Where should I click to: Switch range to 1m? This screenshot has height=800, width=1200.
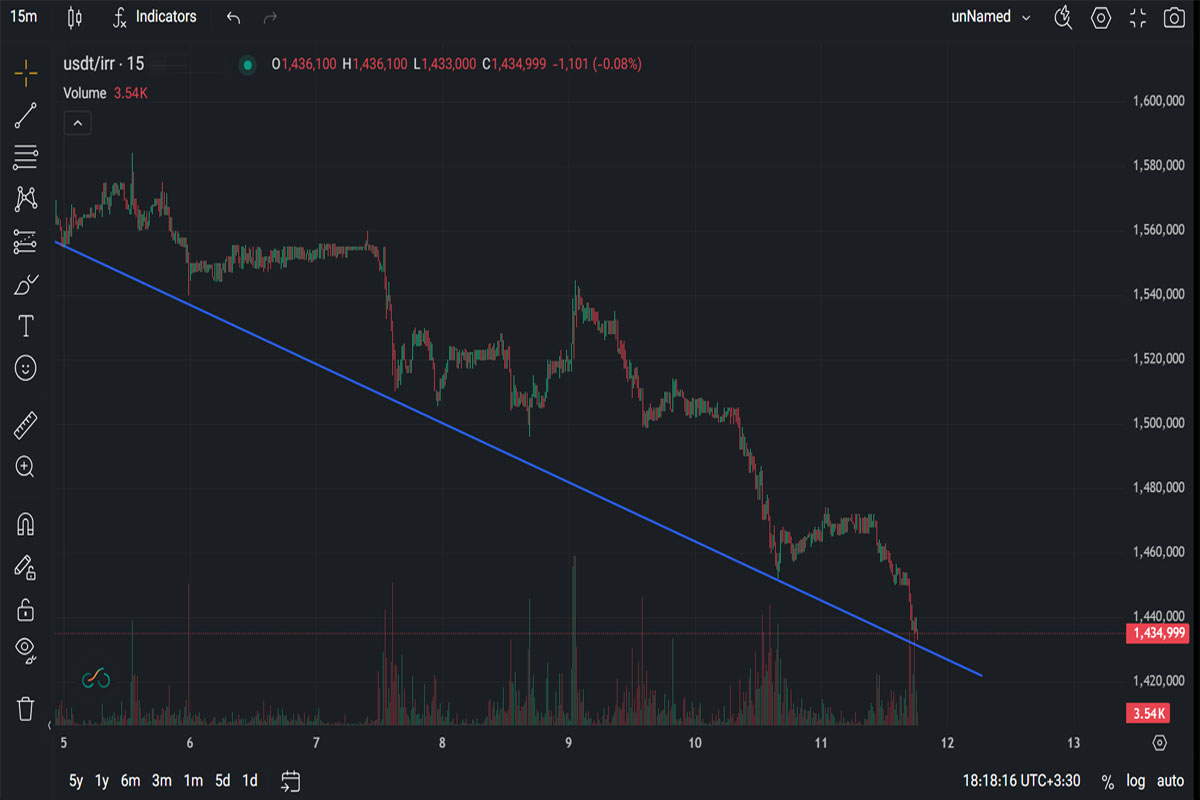coord(193,781)
